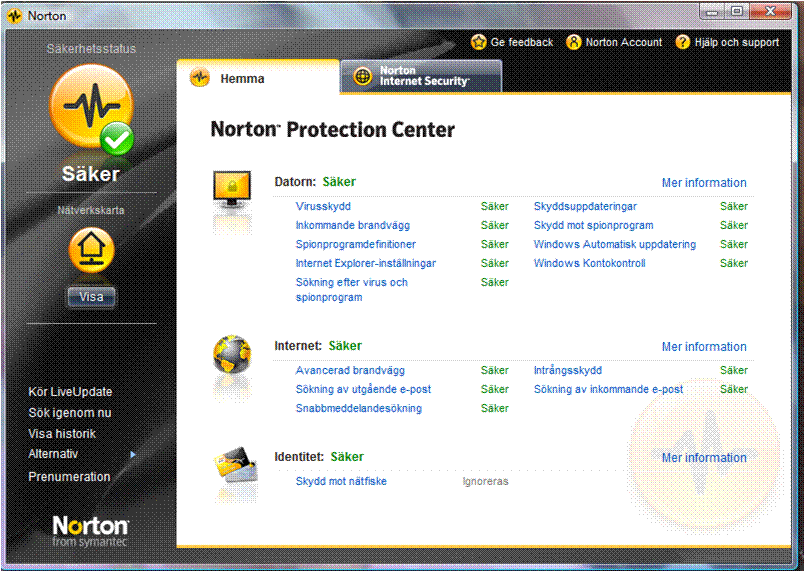Click the Ge feedback star icon

click(478, 42)
